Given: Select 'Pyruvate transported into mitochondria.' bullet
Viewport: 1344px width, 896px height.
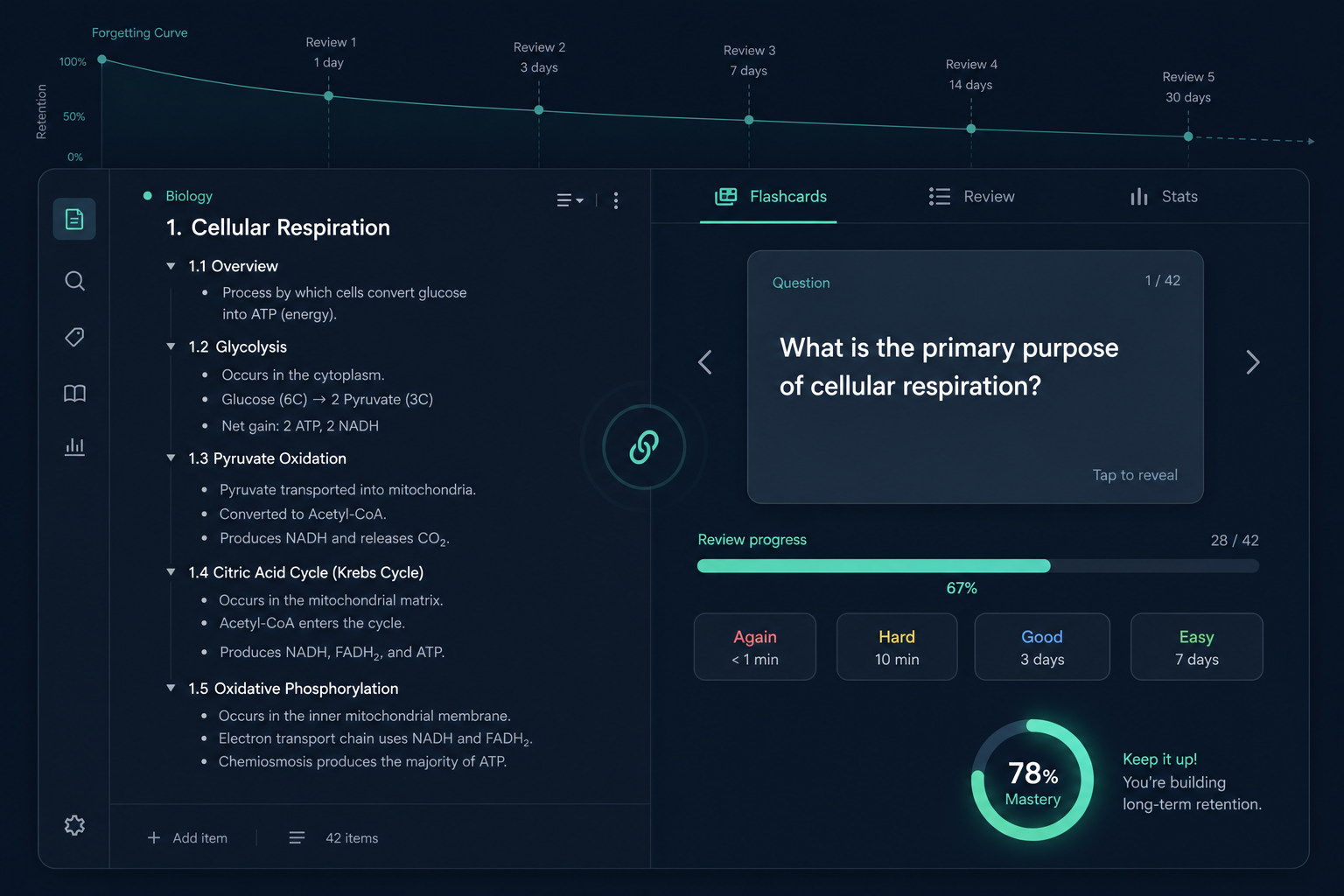Looking at the screenshot, I should pyautogui.click(x=347, y=489).
